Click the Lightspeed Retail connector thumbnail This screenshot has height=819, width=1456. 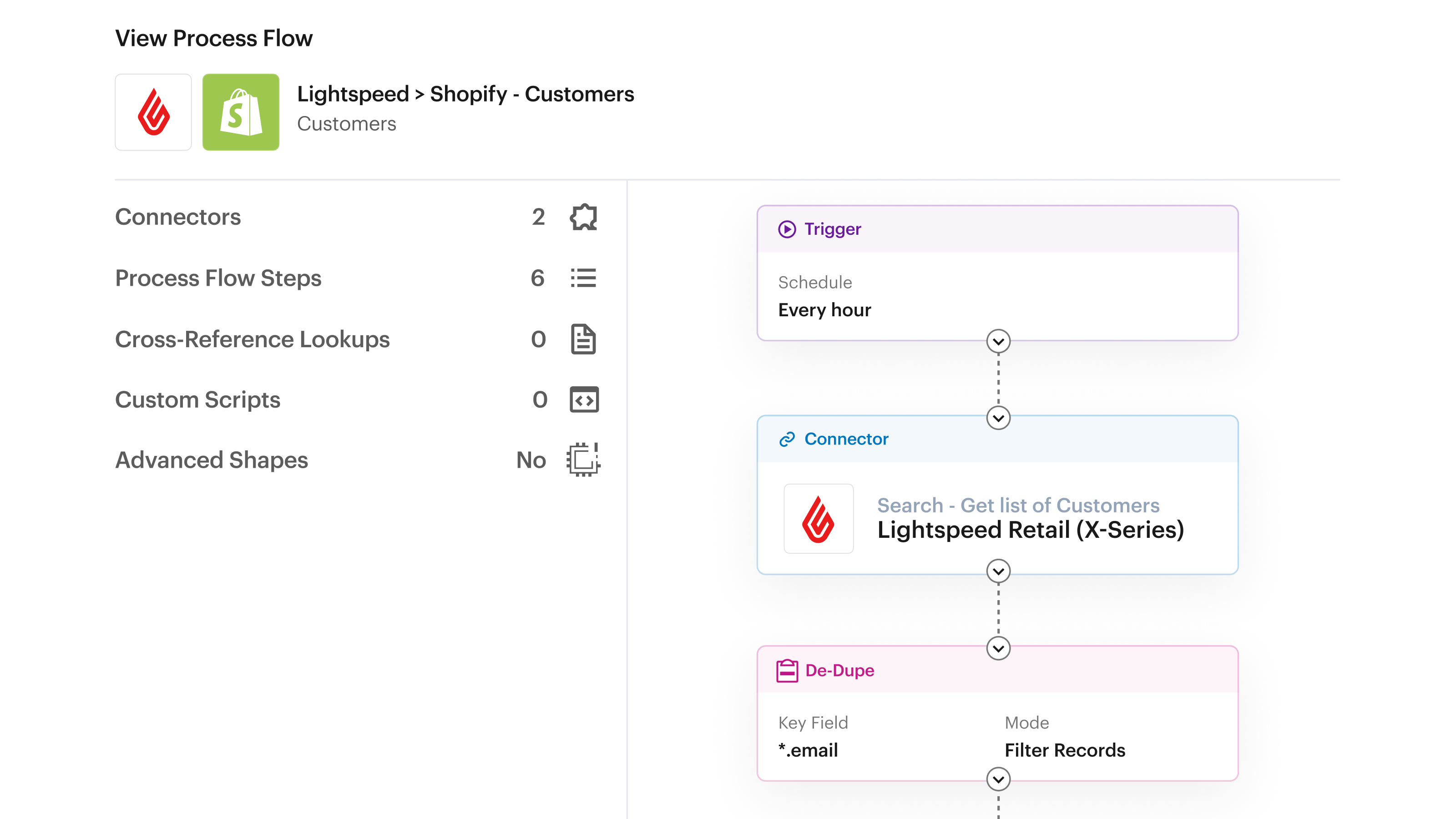pos(819,518)
